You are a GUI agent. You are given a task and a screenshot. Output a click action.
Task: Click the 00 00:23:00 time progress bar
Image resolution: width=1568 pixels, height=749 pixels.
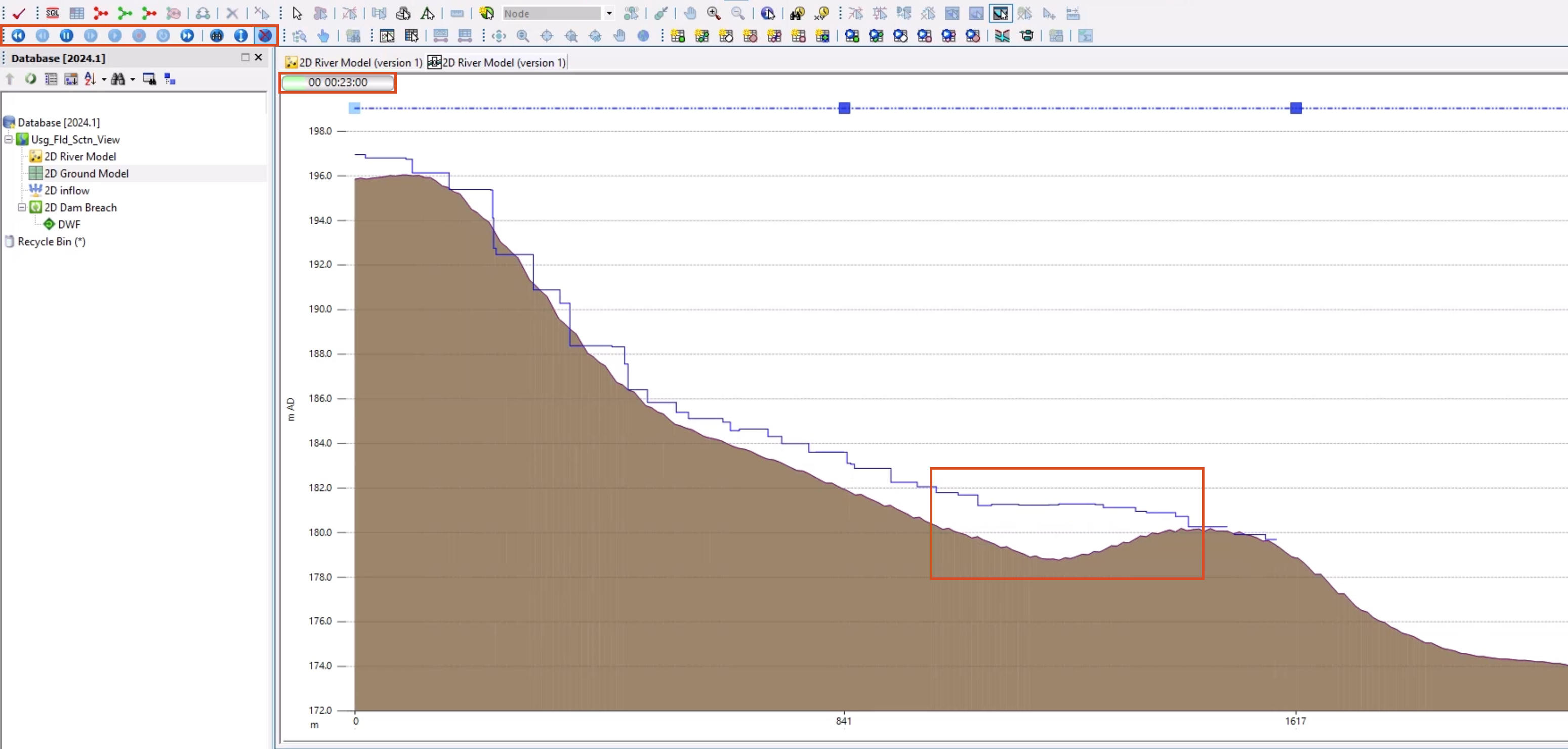[x=338, y=83]
